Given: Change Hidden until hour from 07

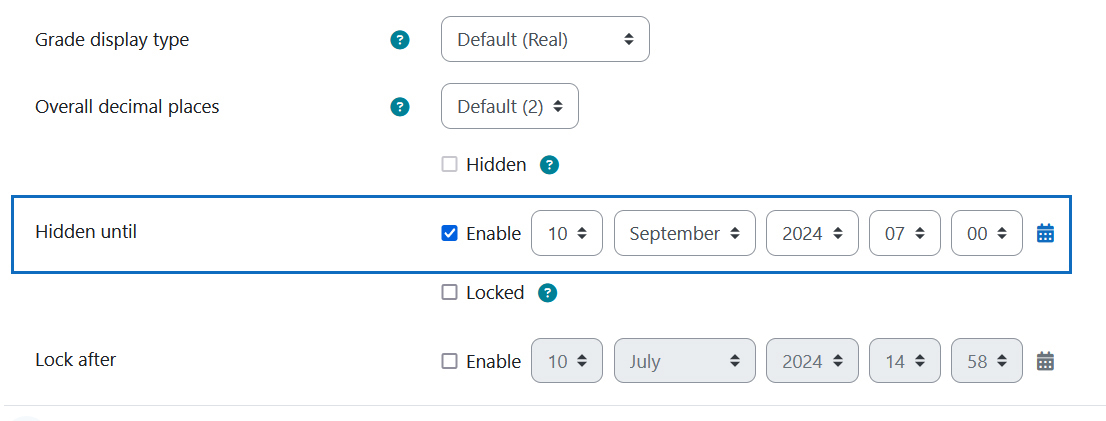Looking at the screenshot, I should (904, 234).
